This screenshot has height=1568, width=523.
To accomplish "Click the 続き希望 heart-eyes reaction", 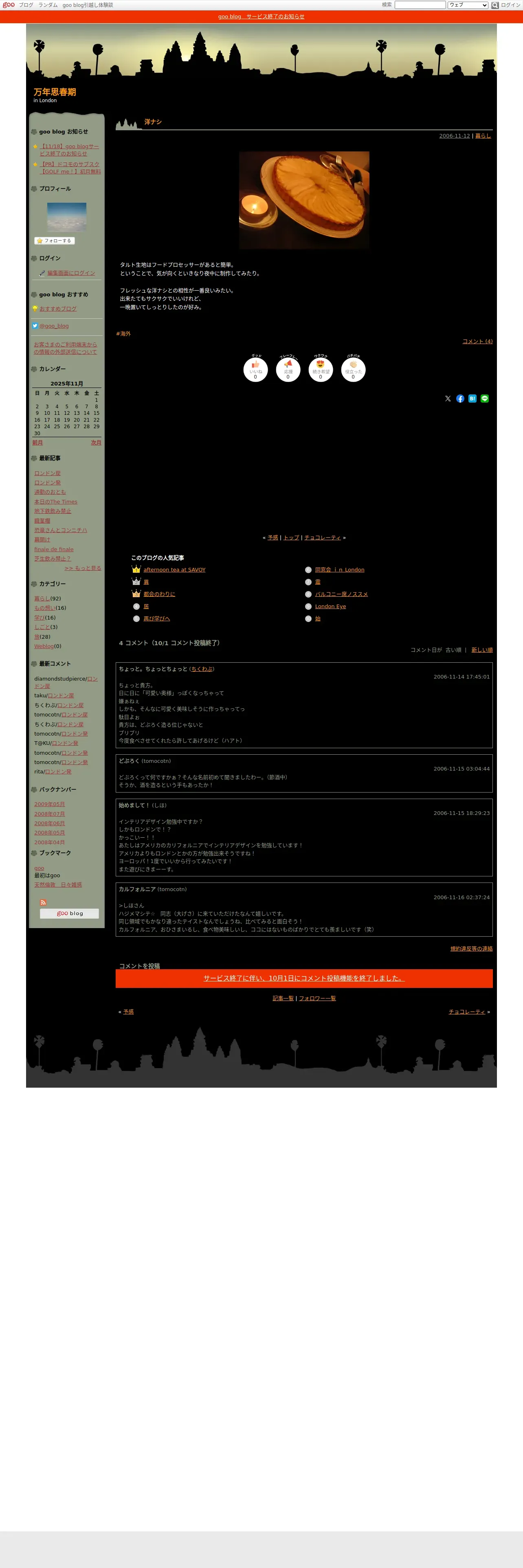I will tap(320, 370).
